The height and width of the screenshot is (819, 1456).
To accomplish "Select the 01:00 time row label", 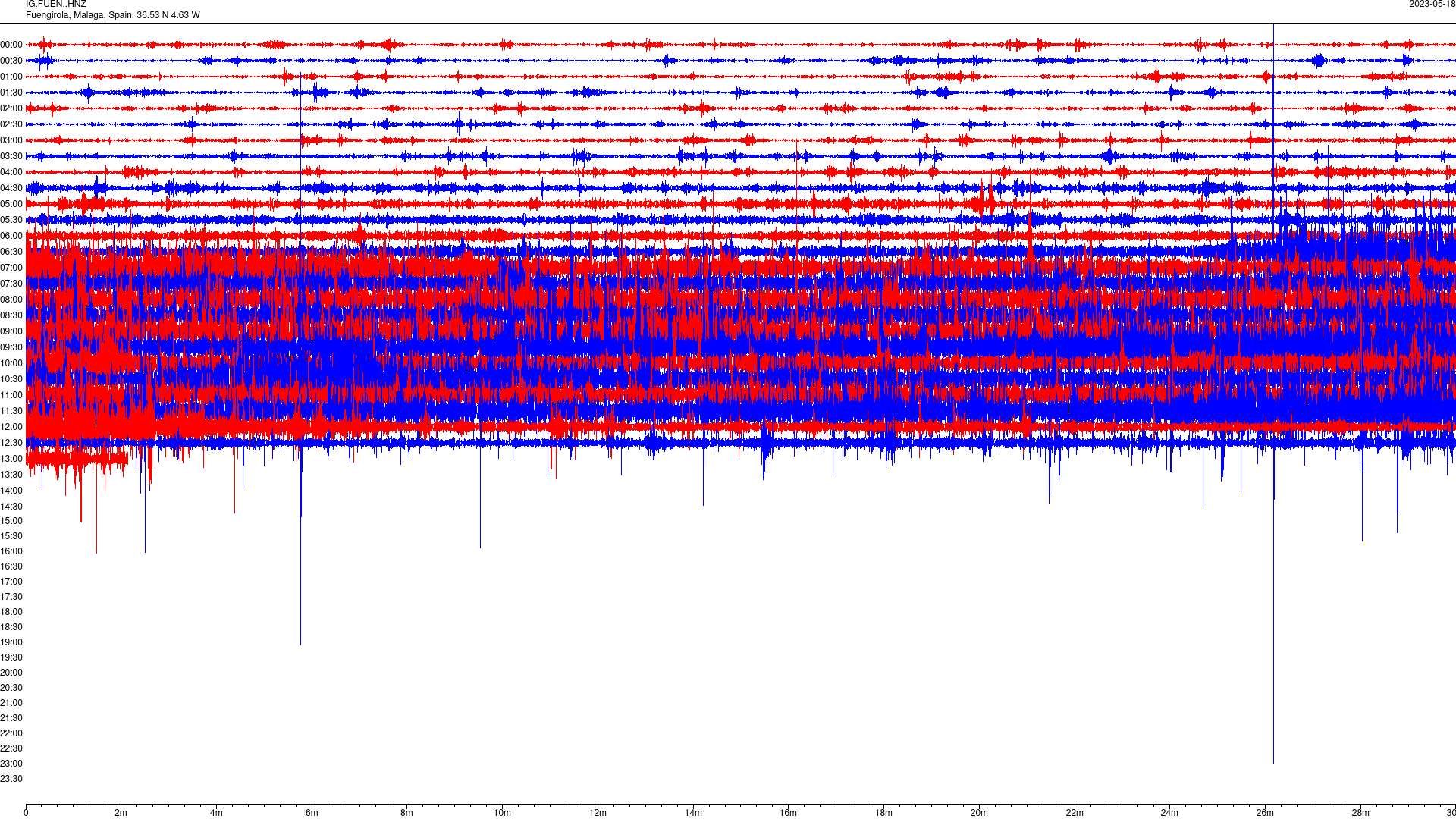I will (x=11, y=77).
